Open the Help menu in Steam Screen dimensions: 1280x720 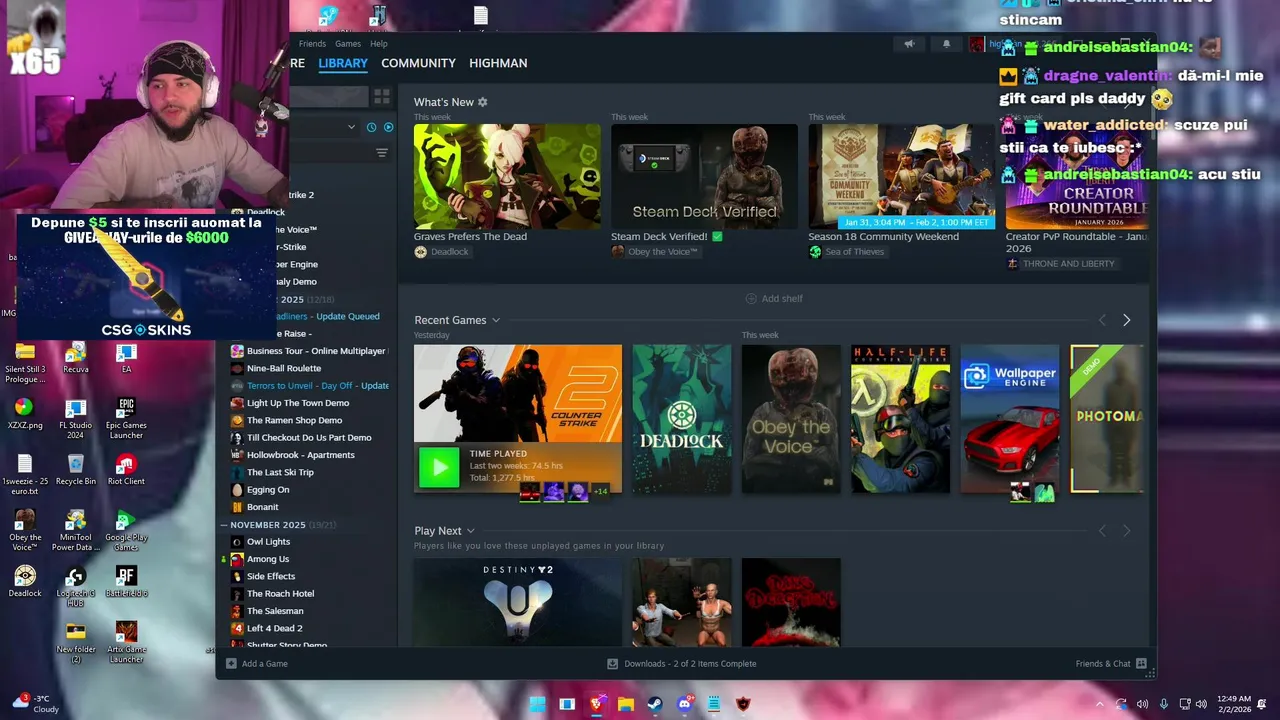379,44
